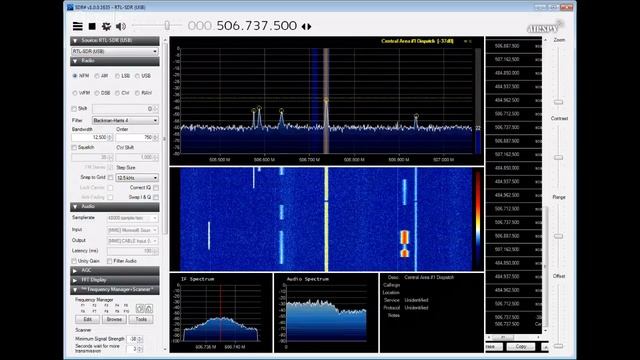Enable the Squelch checkbox
The image size is (640, 360).
(x=74, y=147)
